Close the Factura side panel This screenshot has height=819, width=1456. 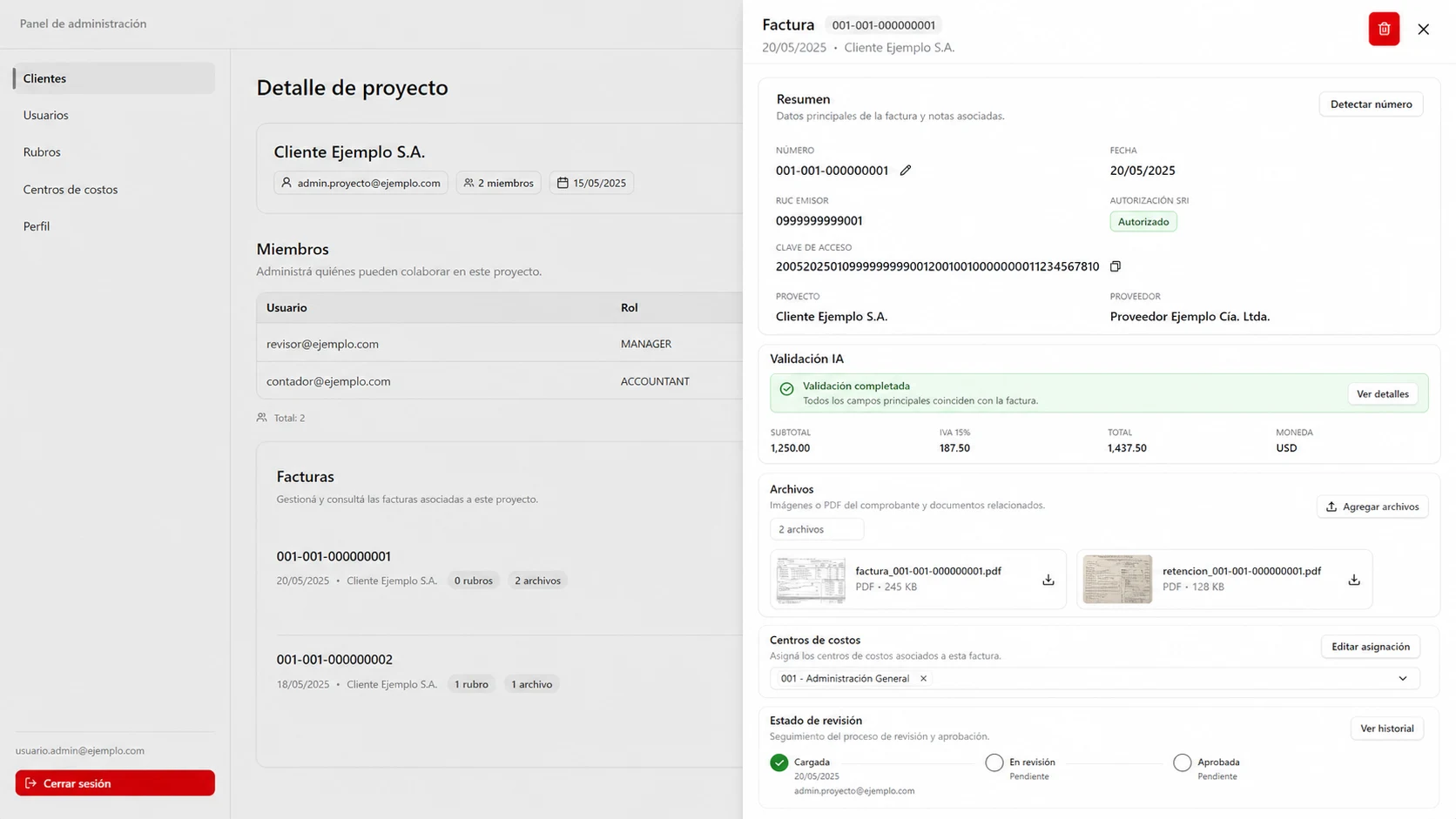[x=1423, y=30]
